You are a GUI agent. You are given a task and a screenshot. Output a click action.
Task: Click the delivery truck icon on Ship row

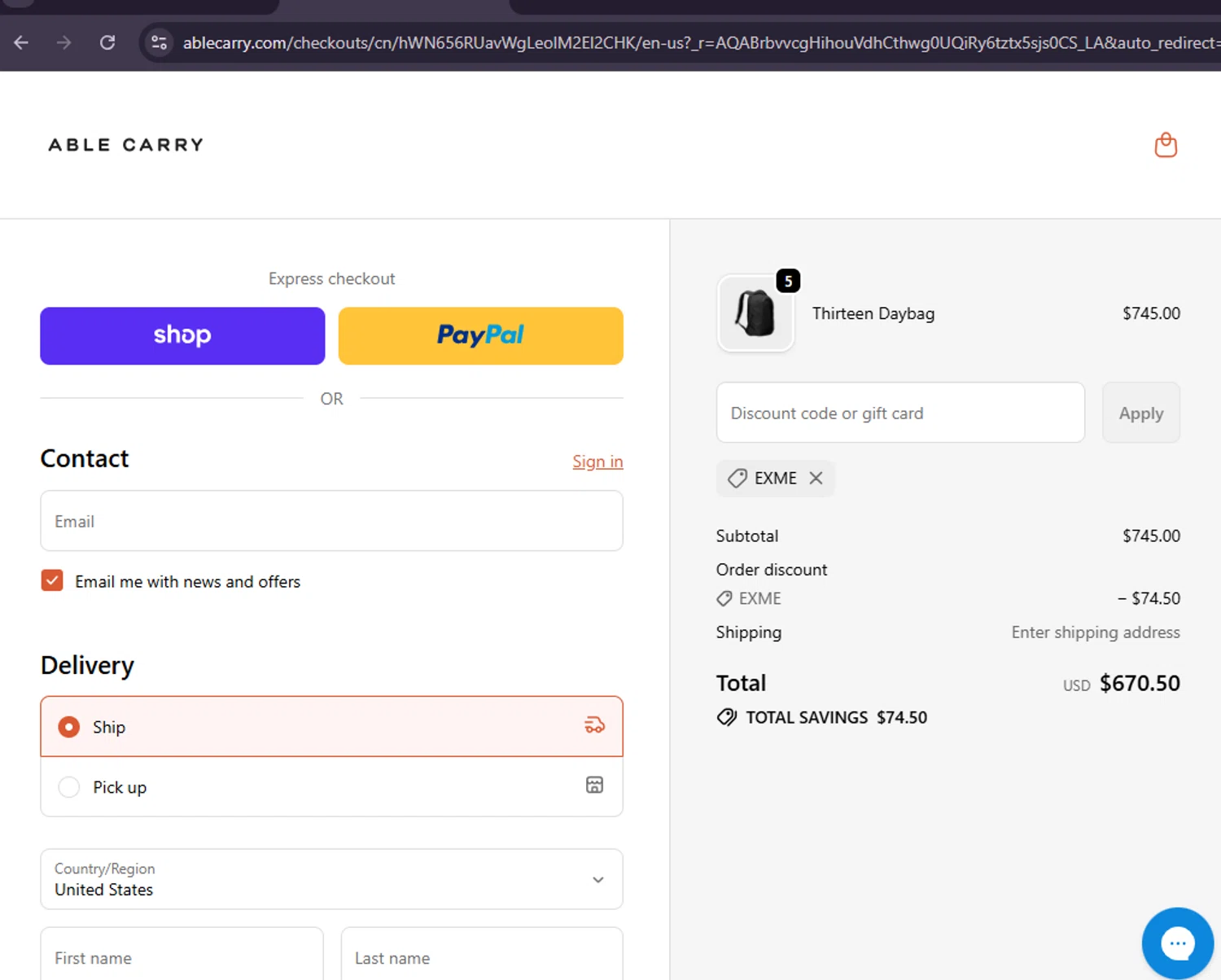coord(594,725)
